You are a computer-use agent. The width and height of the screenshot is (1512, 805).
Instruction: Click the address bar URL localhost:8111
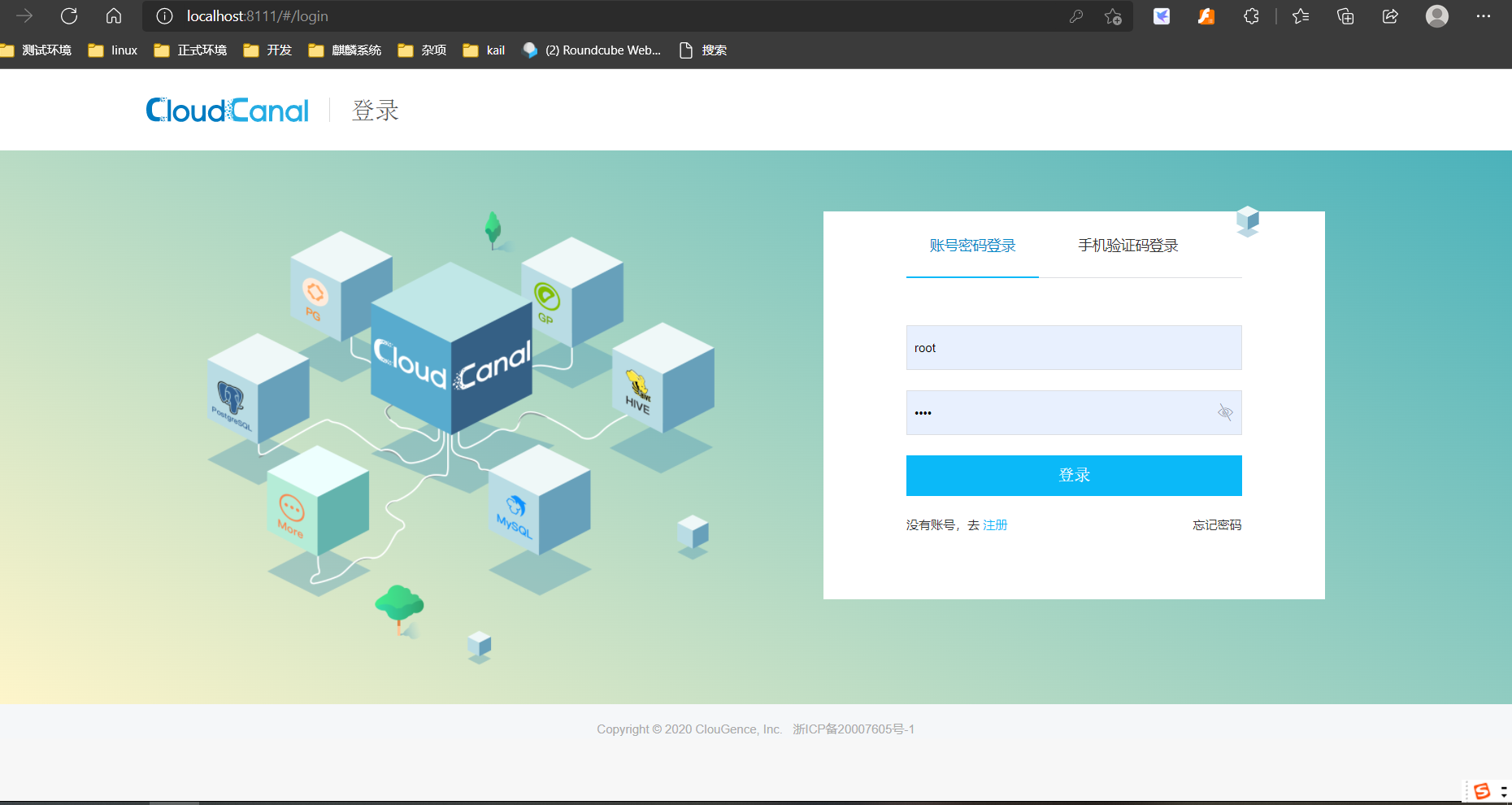[258, 16]
